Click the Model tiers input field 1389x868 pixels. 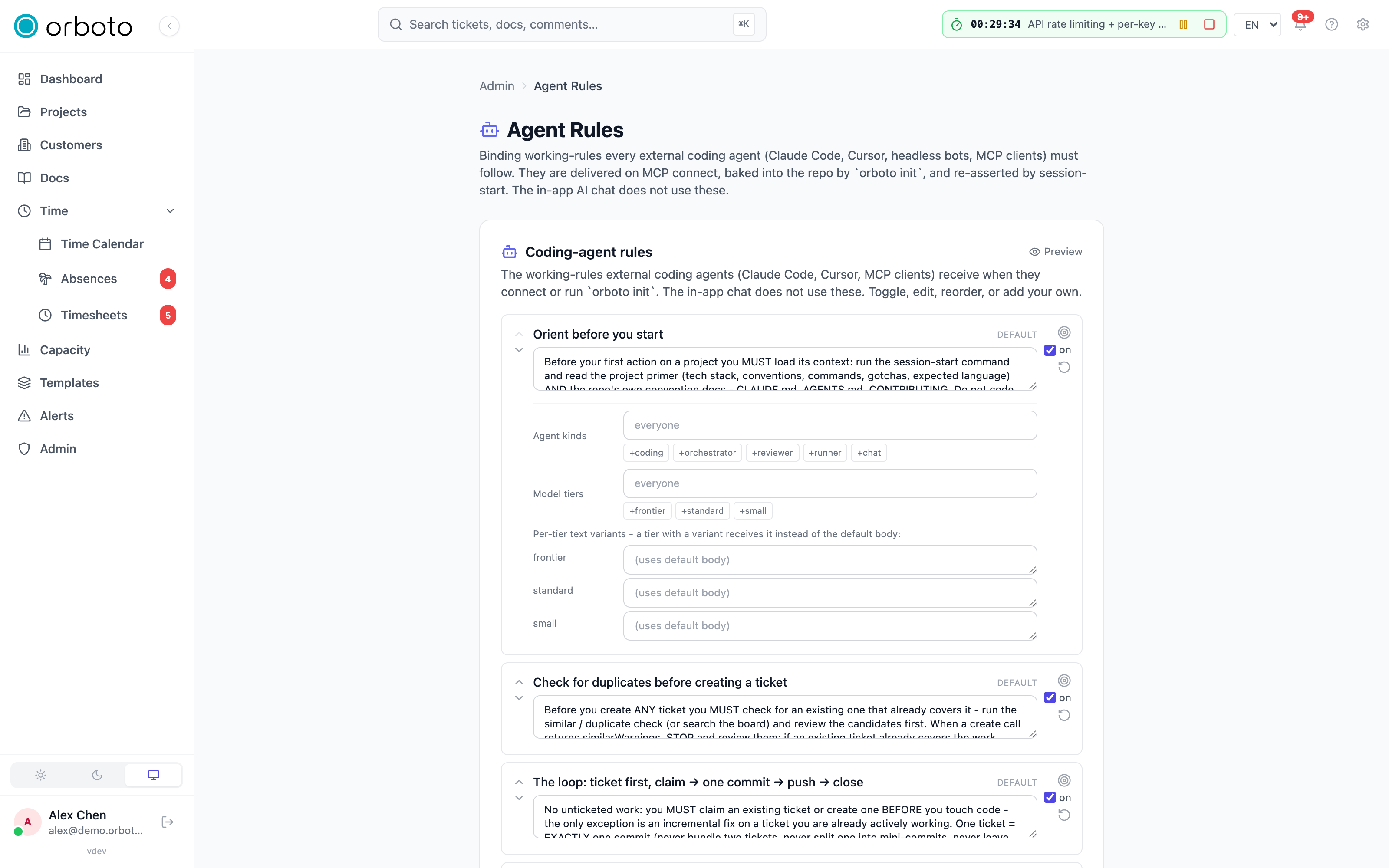click(830, 483)
